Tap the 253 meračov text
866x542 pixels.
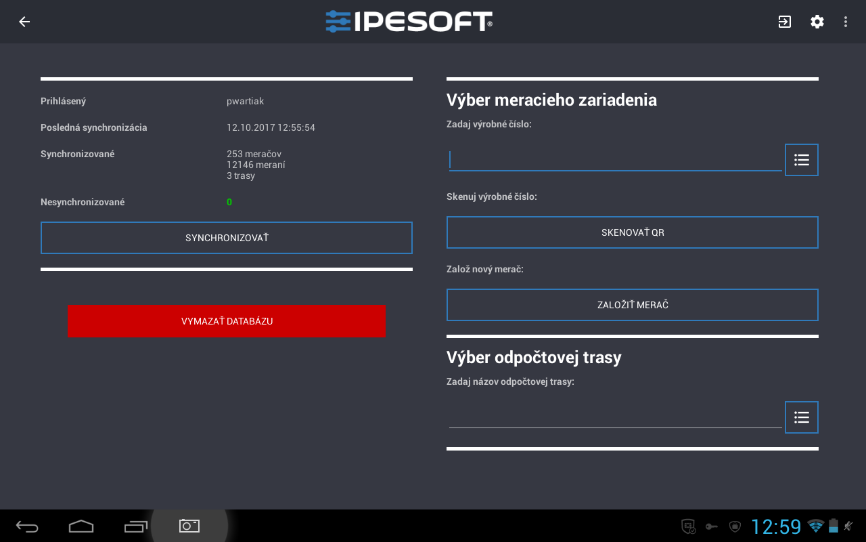click(x=254, y=154)
